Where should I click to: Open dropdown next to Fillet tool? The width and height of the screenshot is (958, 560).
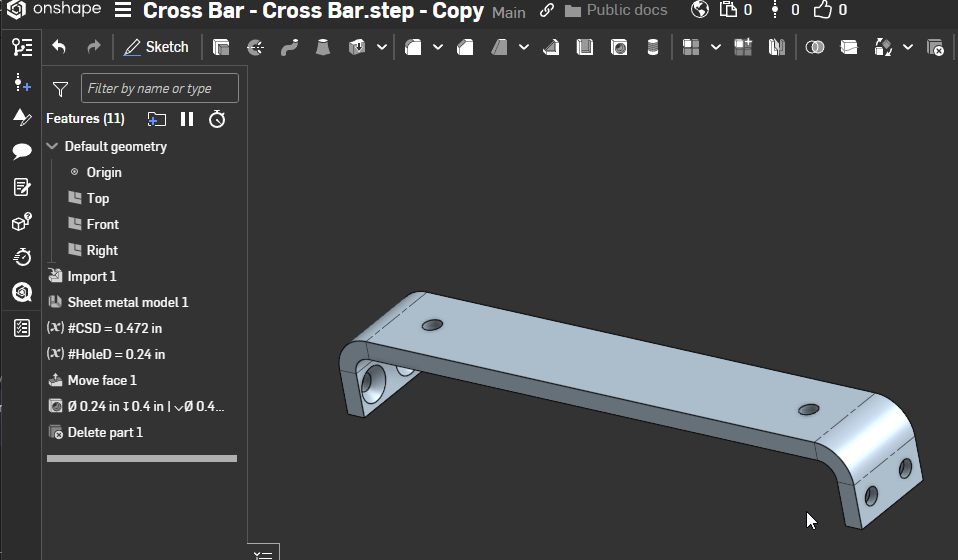pos(438,47)
